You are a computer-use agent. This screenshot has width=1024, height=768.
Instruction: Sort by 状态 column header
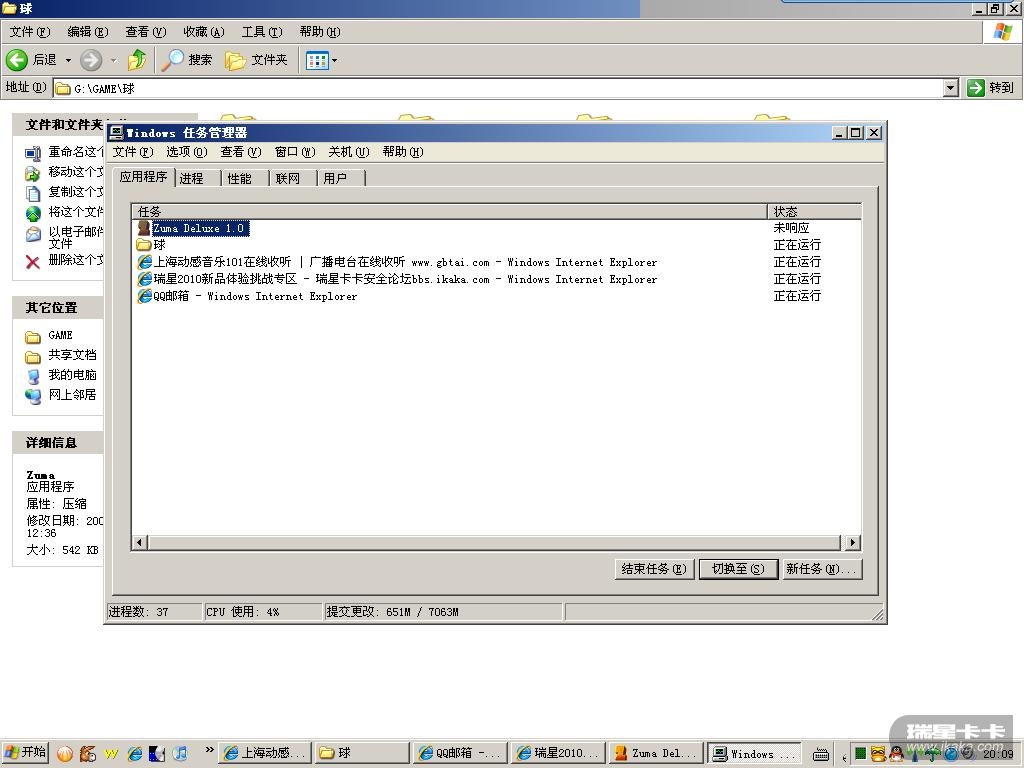pos(814,212)
